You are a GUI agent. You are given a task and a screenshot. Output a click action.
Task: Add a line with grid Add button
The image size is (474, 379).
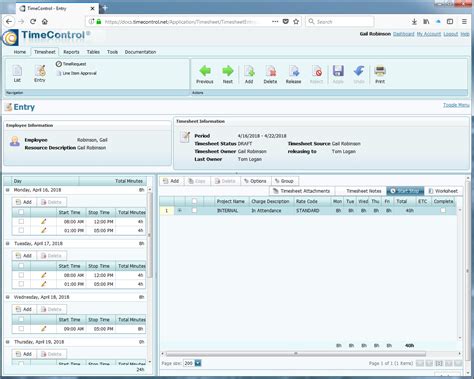(171, 181)
